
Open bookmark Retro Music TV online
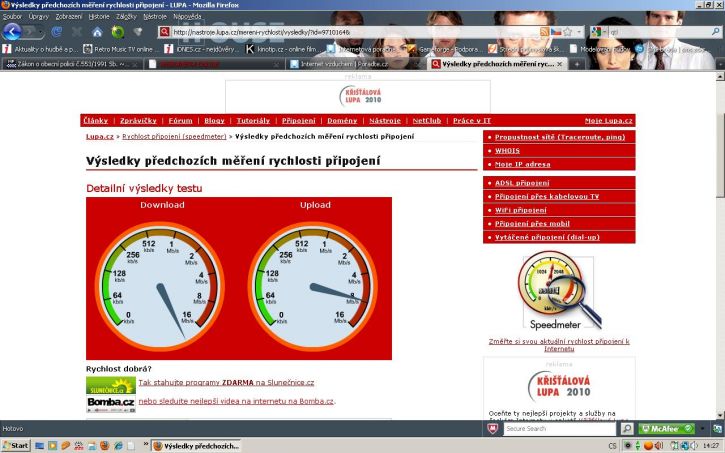(121, 49)
